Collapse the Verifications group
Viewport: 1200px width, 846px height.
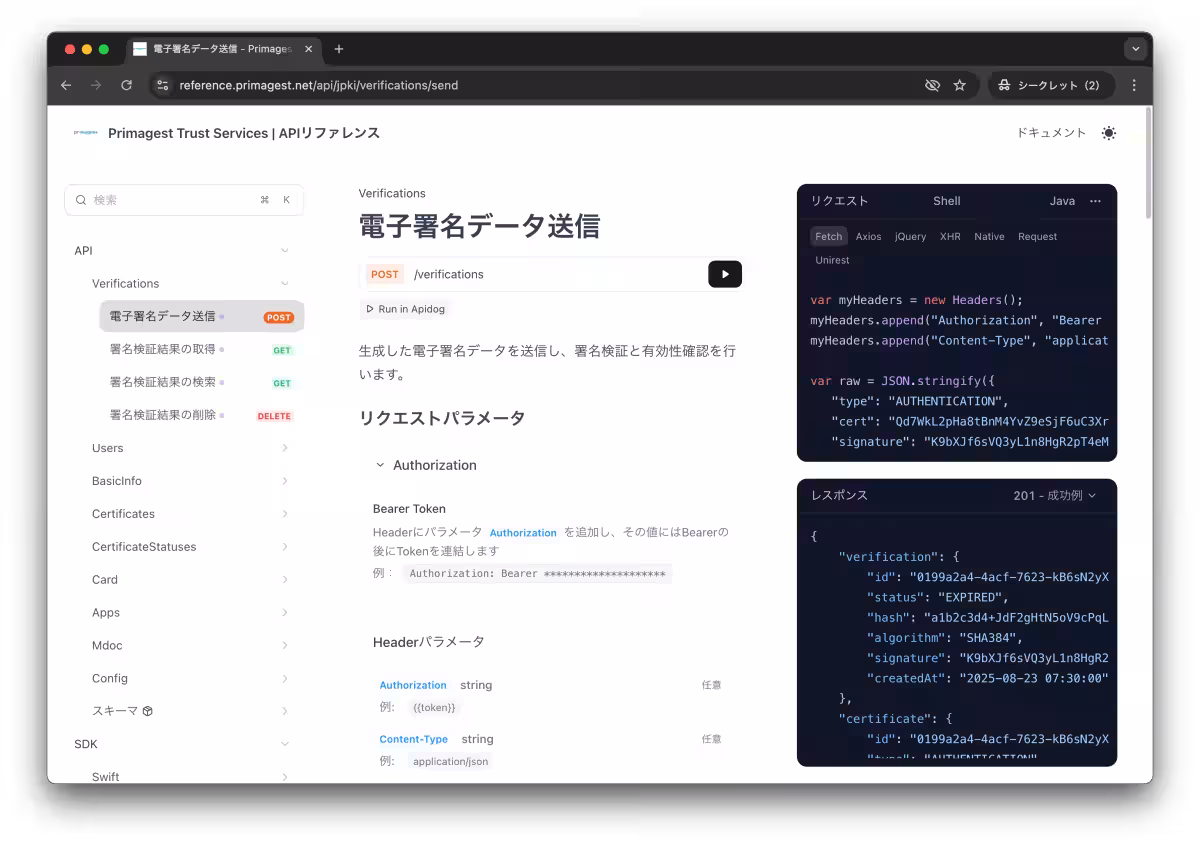(285, 284)
